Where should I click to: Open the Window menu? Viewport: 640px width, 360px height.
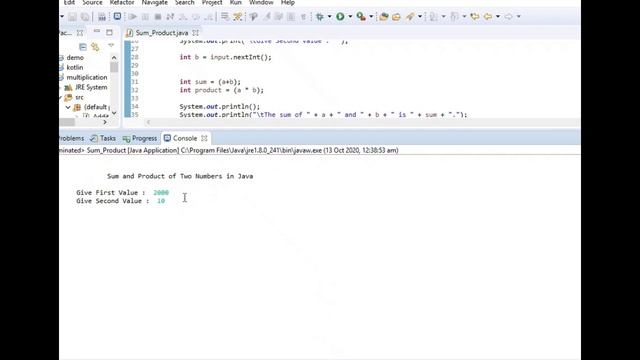click(x=261, y=2)
